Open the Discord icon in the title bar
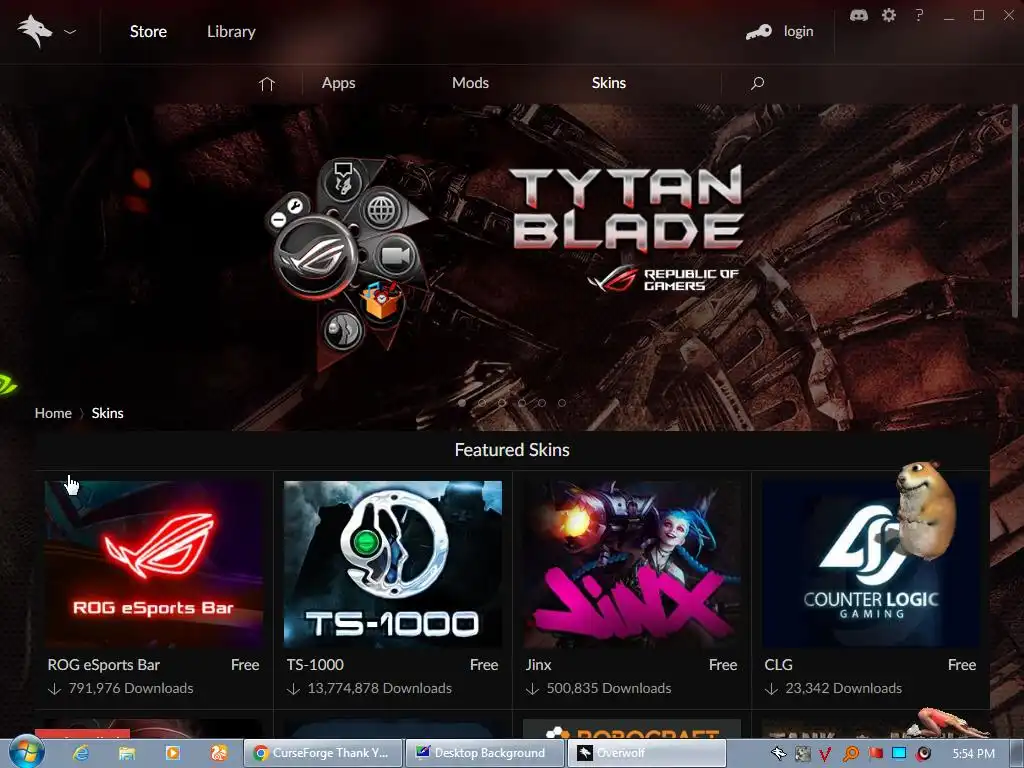Screen dimensions: 1024x768 [x=859, y=15]
